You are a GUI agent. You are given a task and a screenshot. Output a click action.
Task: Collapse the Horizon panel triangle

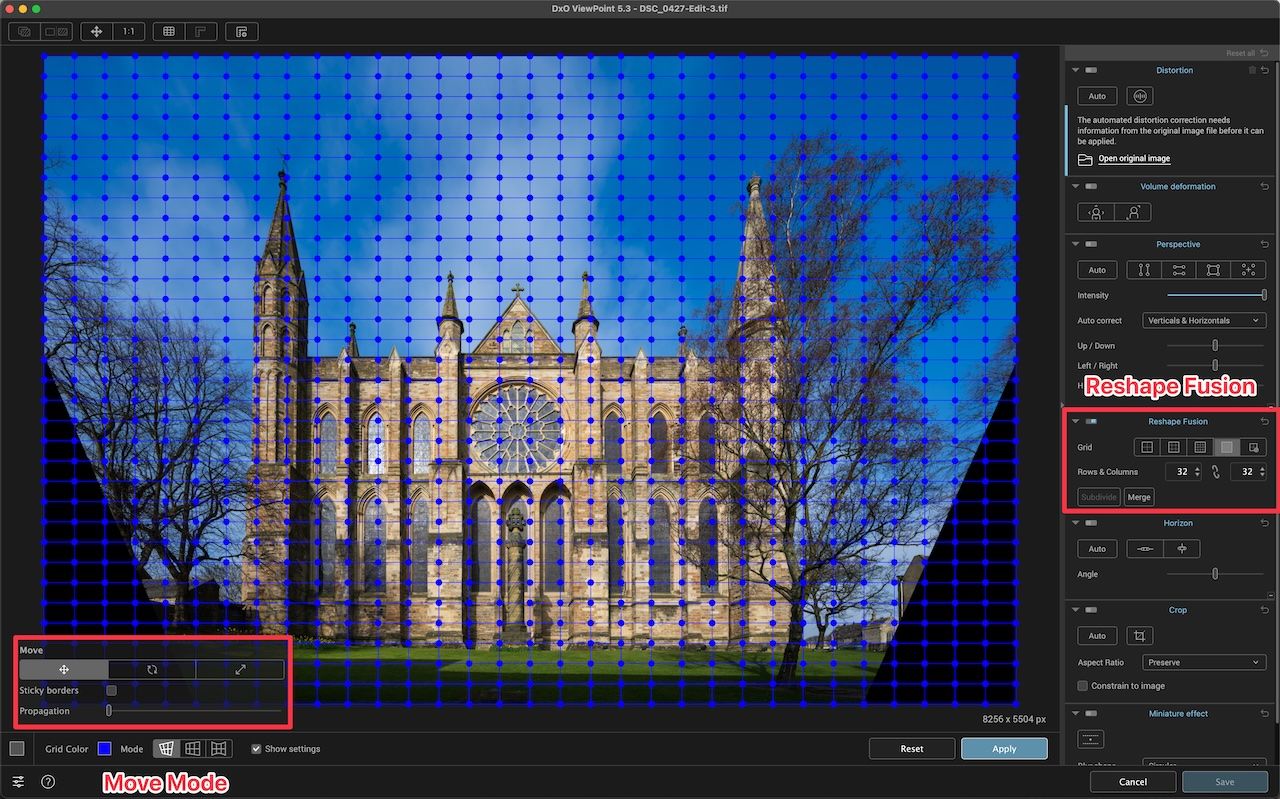tap(1075, 523)
